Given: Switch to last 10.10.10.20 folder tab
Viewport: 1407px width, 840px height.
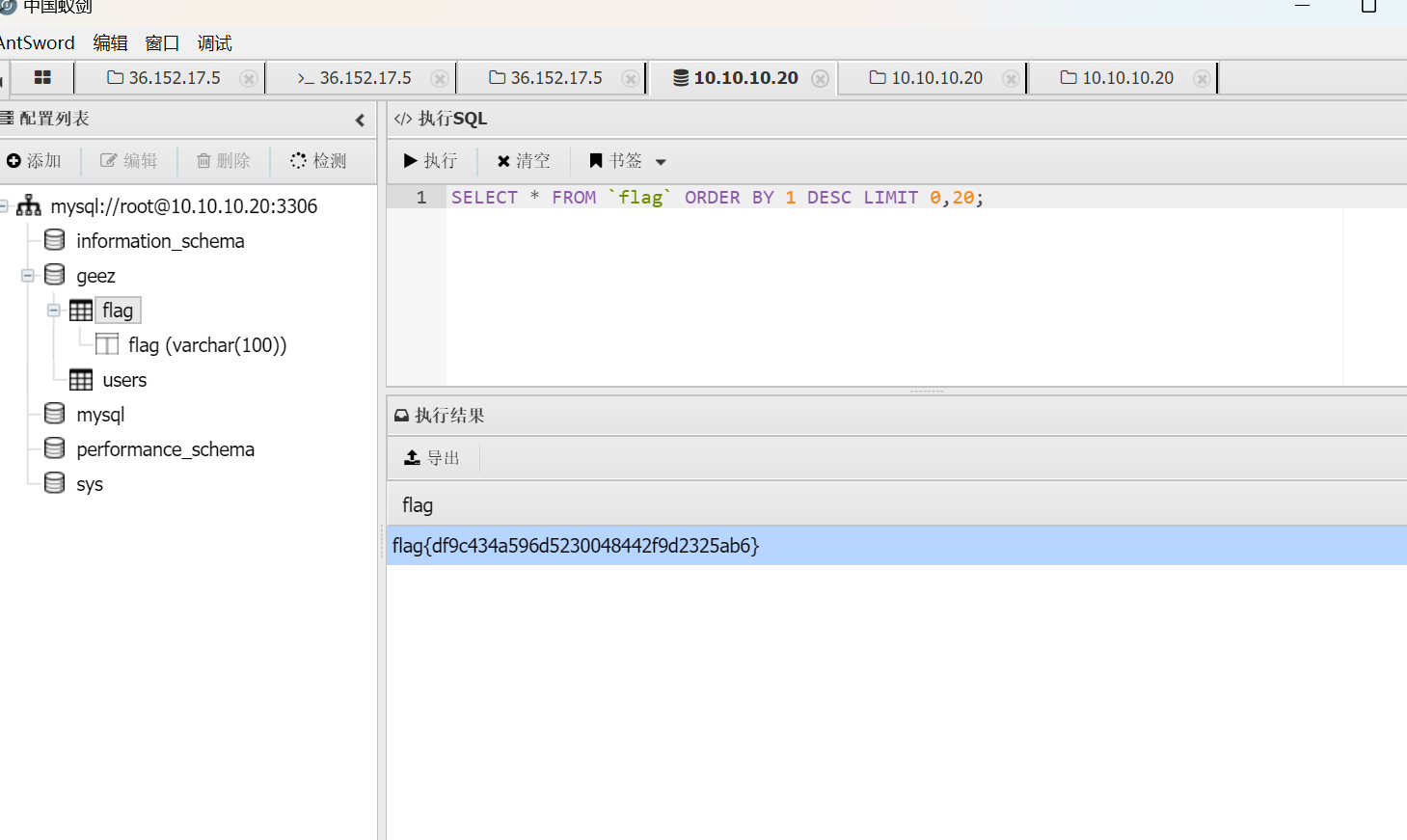Looking at the screenshot, I should (1117, 78).
